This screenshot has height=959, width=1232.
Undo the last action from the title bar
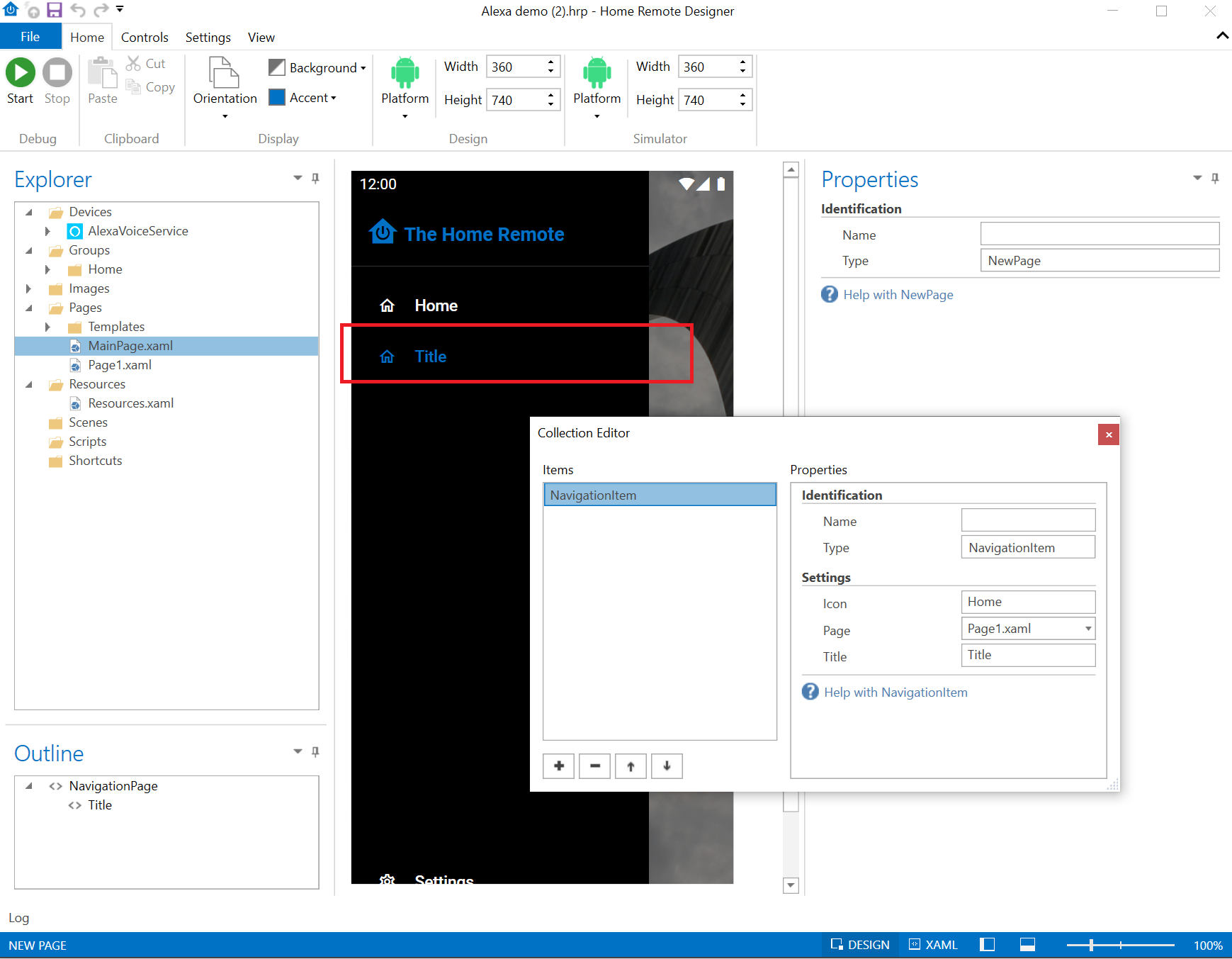pyautogui.click(x=78, y=10)
